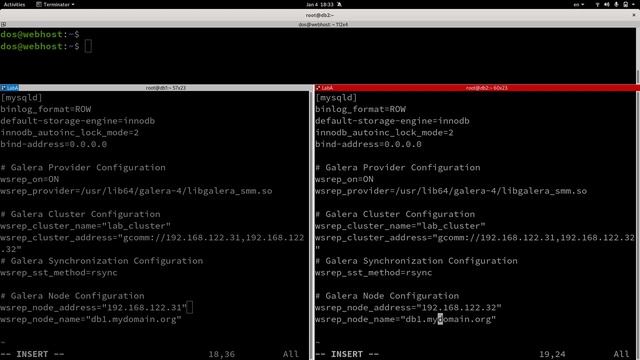The width and height of the screenshot is (640, 360).
Task: Click cursor position '19,24' in db2 status line
Action: coord(552,354)
